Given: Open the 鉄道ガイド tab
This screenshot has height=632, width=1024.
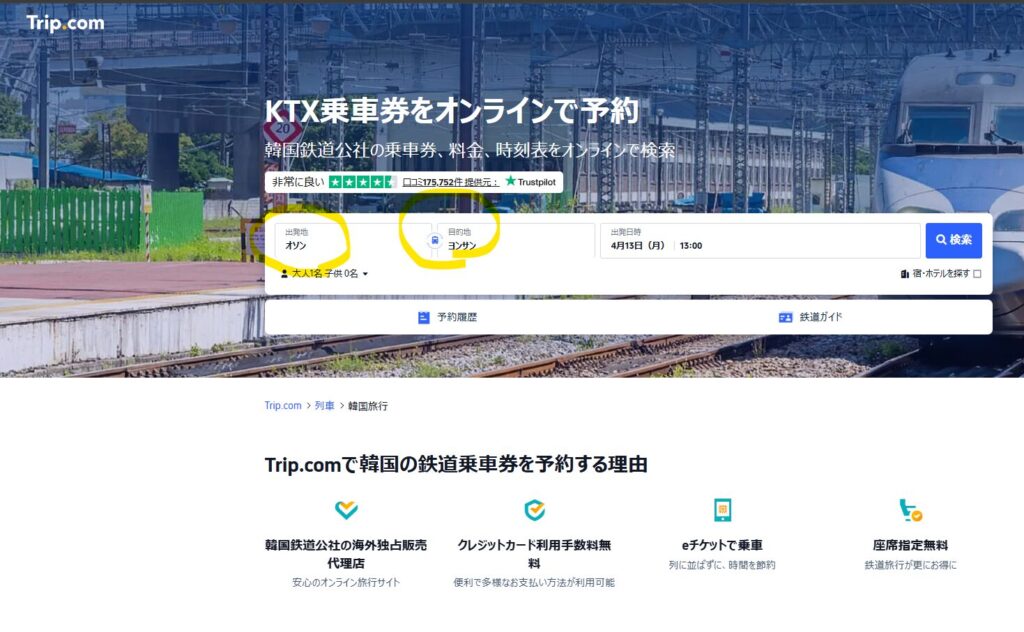Looking at the screenshot, I should (x=810, y=317).
